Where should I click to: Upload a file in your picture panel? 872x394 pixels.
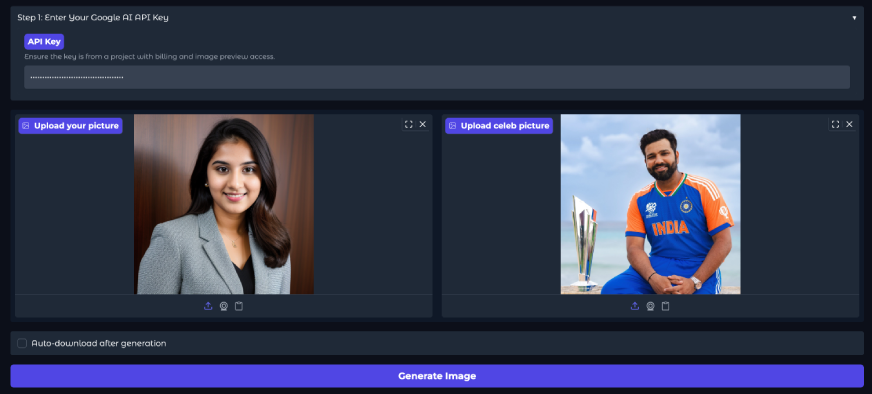pos(208,306)
